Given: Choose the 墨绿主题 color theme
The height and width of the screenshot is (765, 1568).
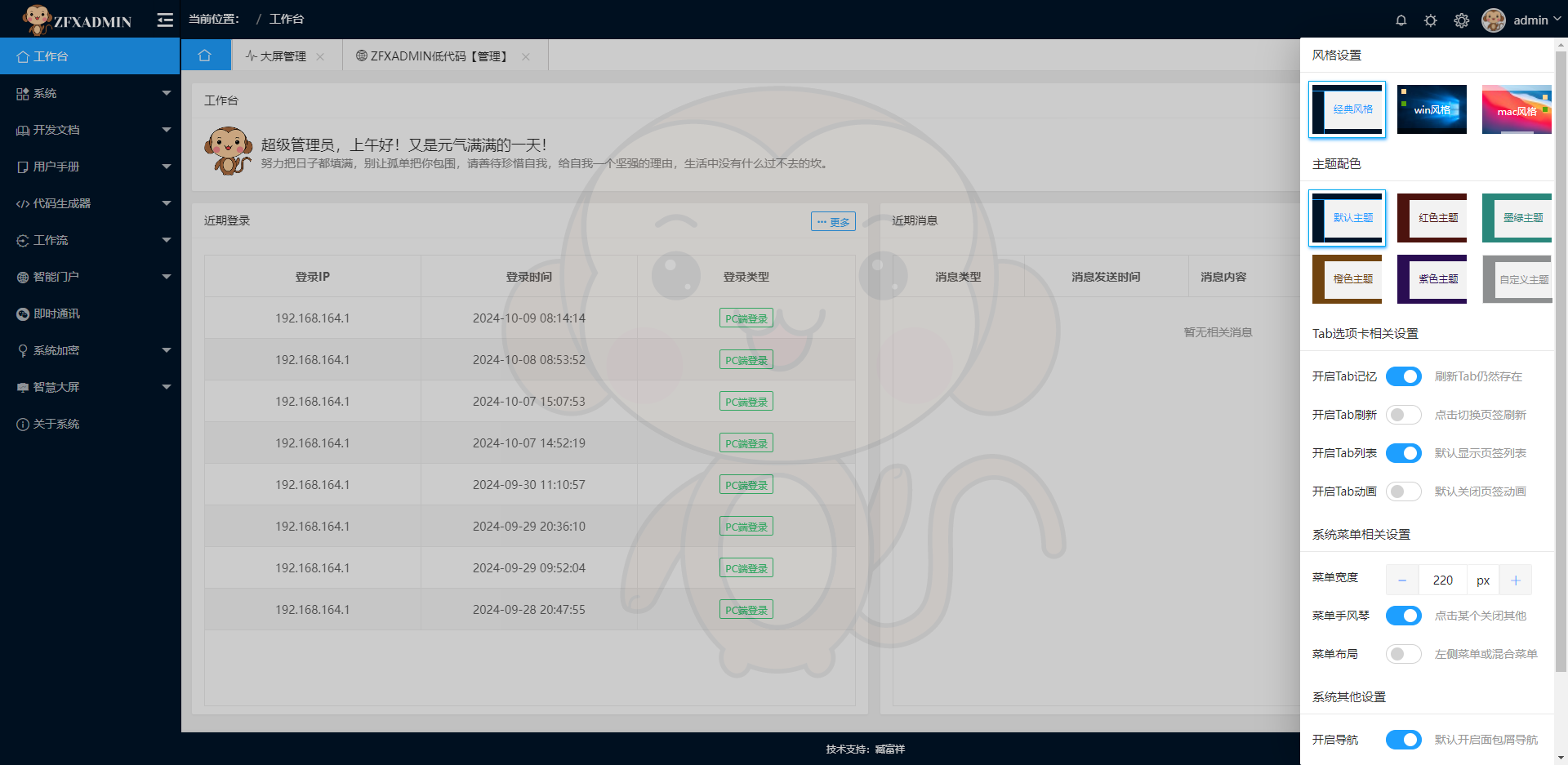Looking at the screenshot, I should 1517,218.
